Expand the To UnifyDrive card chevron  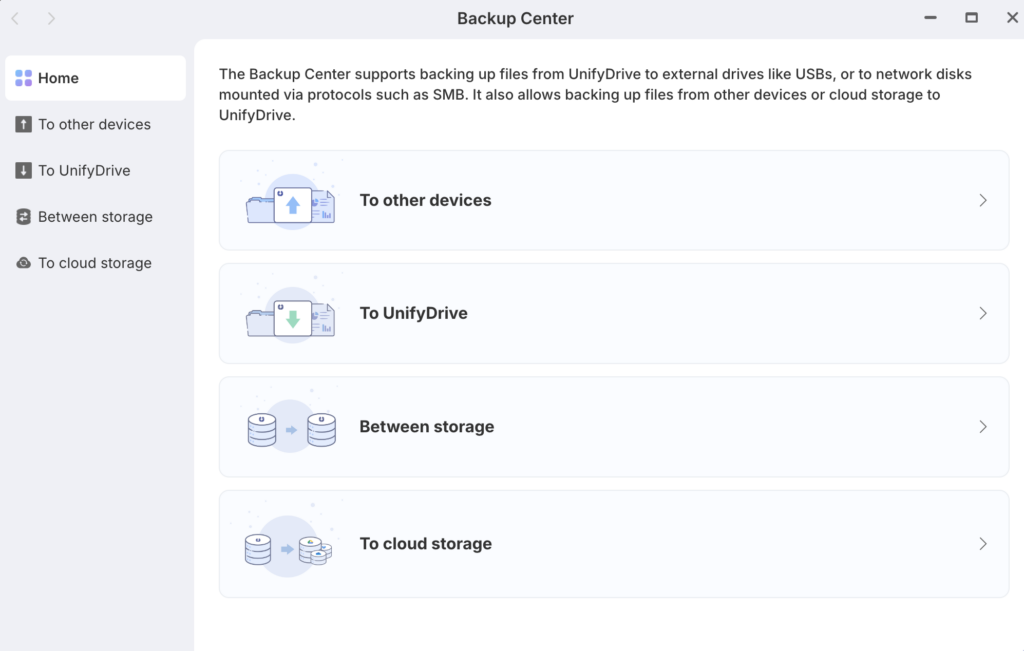(983, 313)
